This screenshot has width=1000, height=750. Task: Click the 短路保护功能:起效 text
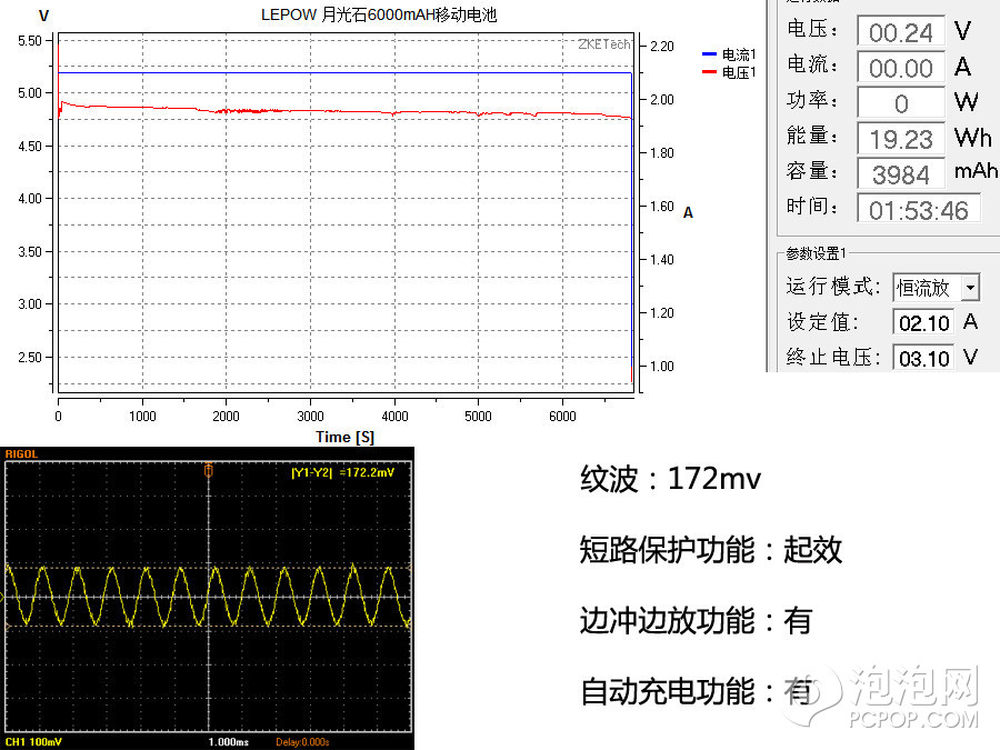711,549
